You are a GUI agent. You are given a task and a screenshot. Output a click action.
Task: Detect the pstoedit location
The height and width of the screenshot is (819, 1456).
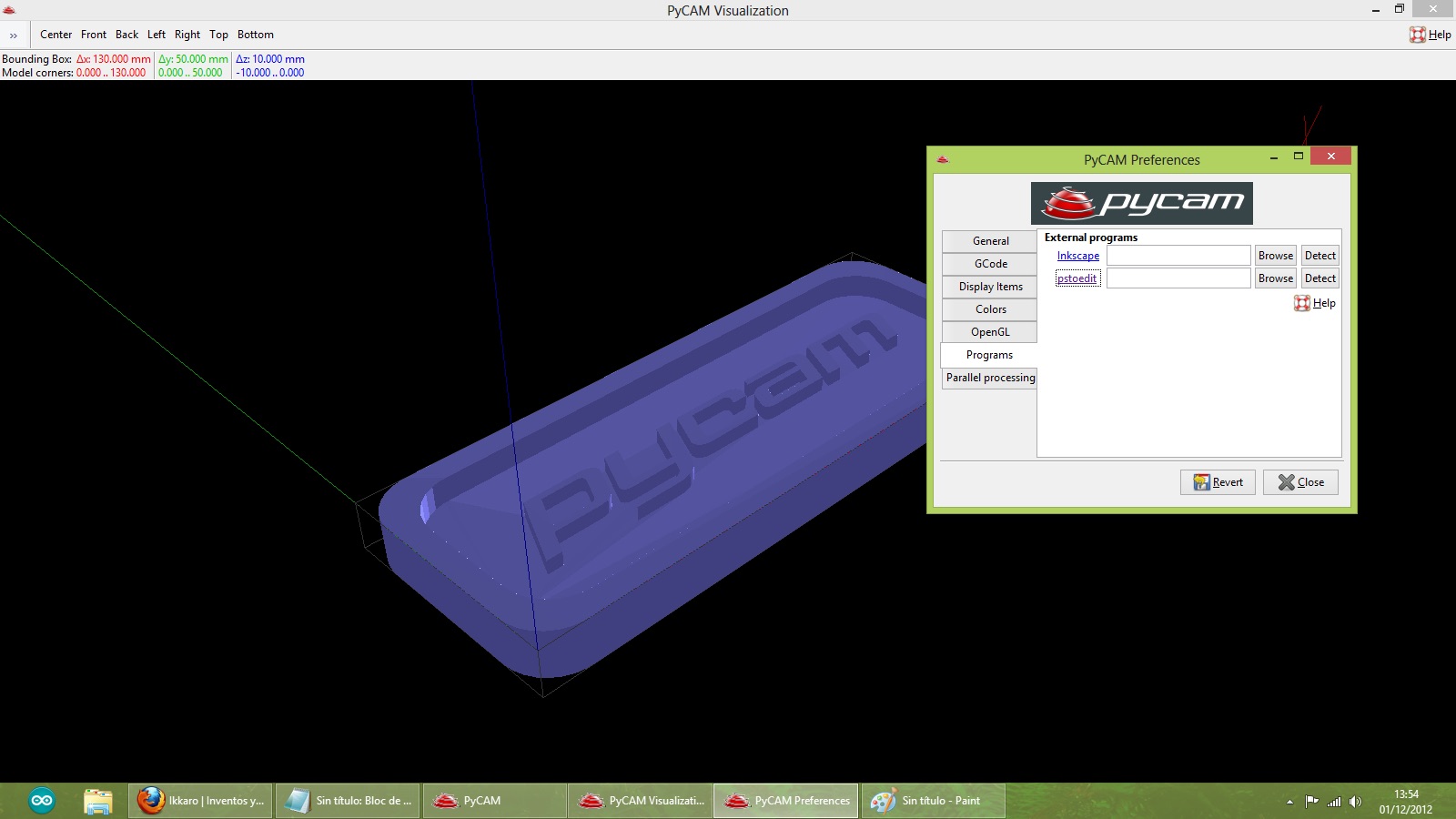(1320, 278)
